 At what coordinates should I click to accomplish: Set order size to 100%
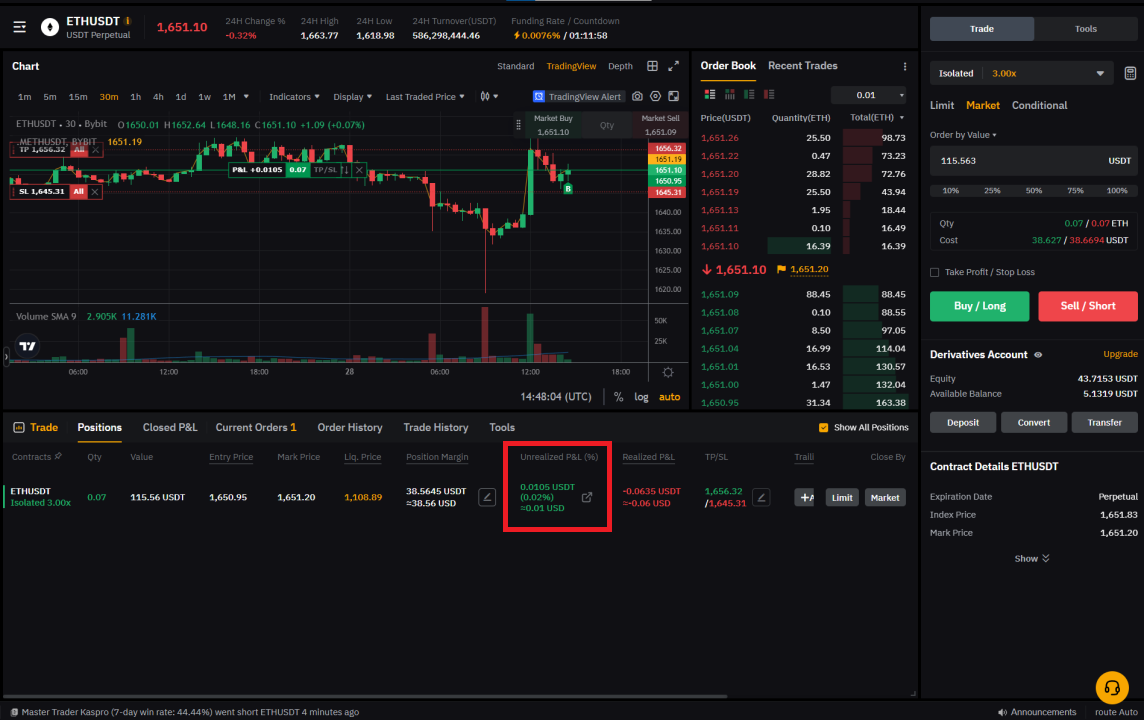1117,190
